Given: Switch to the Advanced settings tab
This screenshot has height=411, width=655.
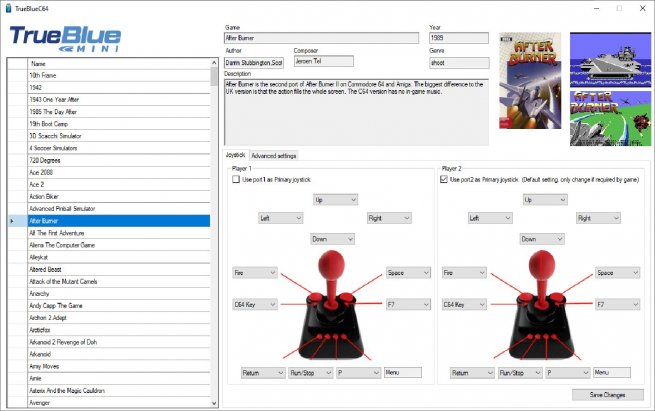Looking at the screenshot, I should coord(274,156).
